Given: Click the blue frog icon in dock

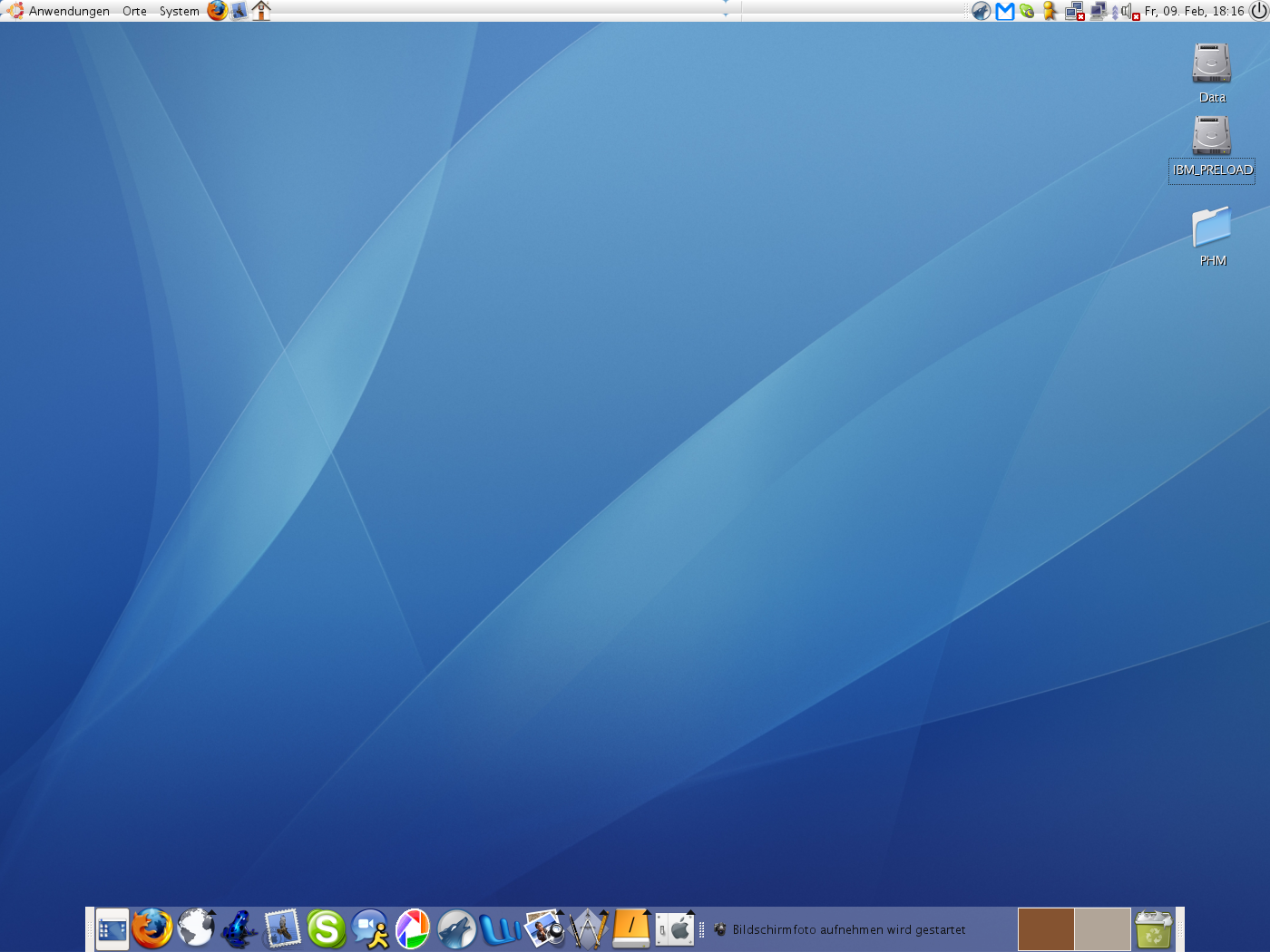Looking at the screenshot, I should point(239,929).
